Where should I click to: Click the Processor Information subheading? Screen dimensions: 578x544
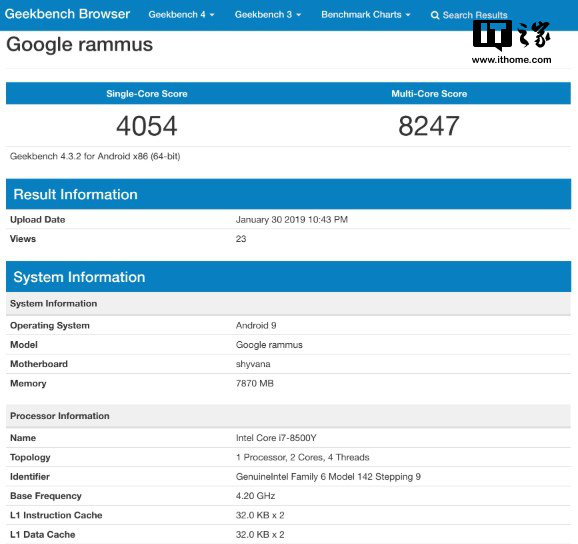[x=288, y=416]
